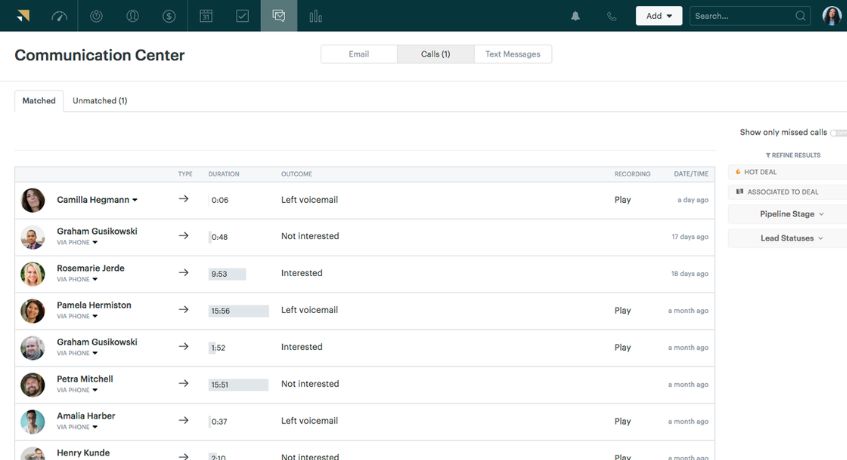
Task: Click Pamela Hermiston's 15:56 duration bar
Action: [x=238, y=311]
